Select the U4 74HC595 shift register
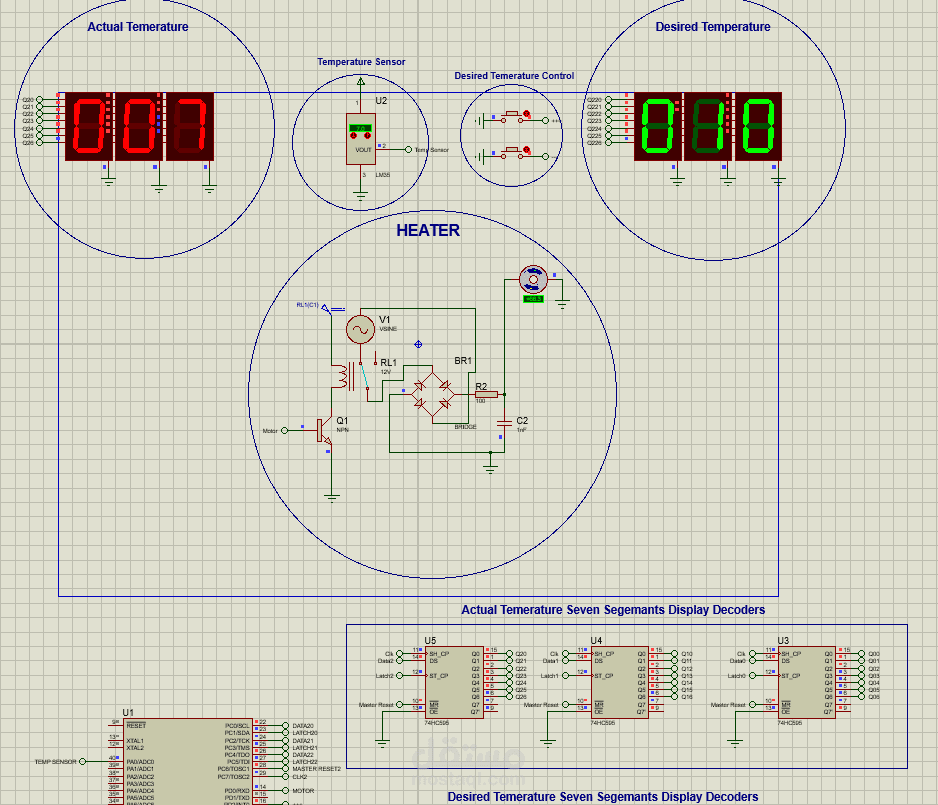This screenshot has height=805, width=938. (x=620, y=682)
